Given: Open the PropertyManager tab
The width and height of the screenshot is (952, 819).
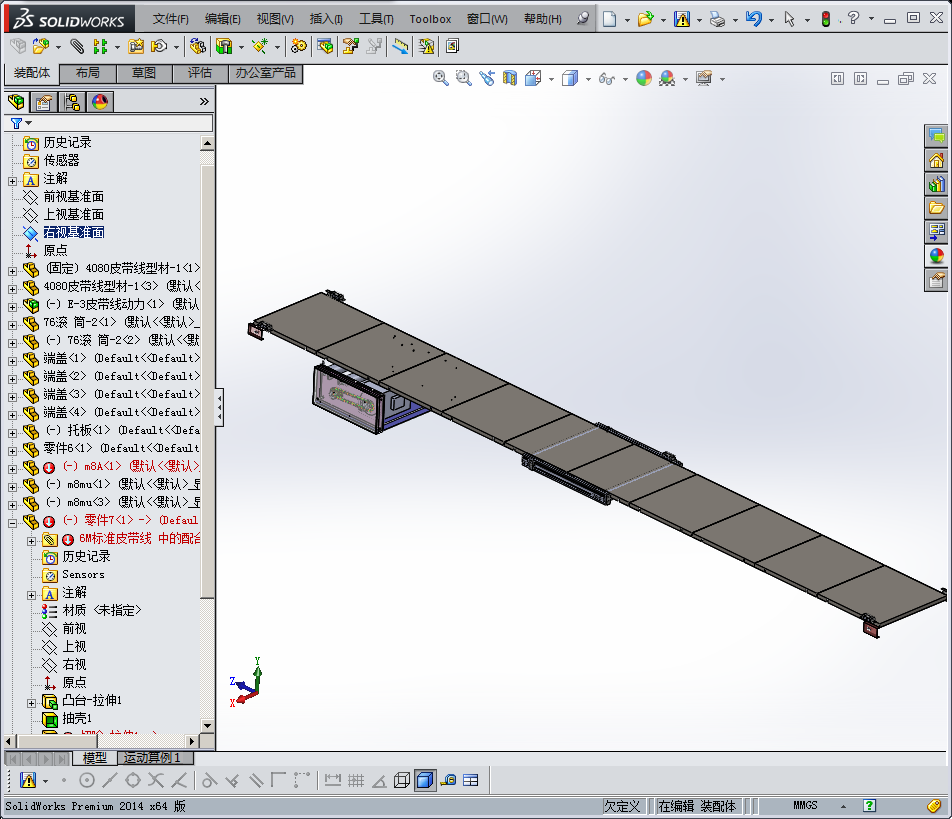Looking at the screenshot, I should (44, 101).
